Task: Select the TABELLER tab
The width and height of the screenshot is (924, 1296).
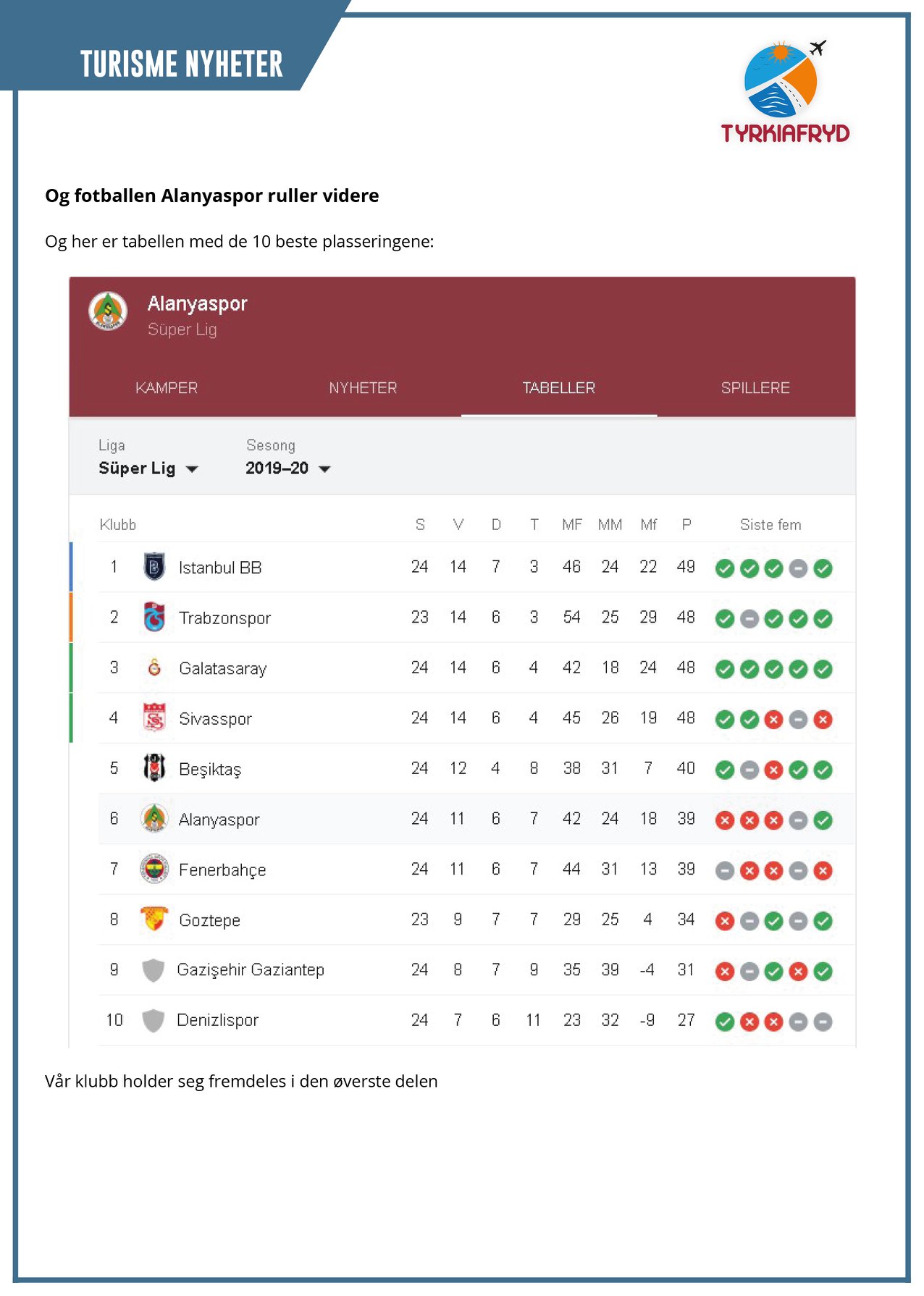Action: 559,388
